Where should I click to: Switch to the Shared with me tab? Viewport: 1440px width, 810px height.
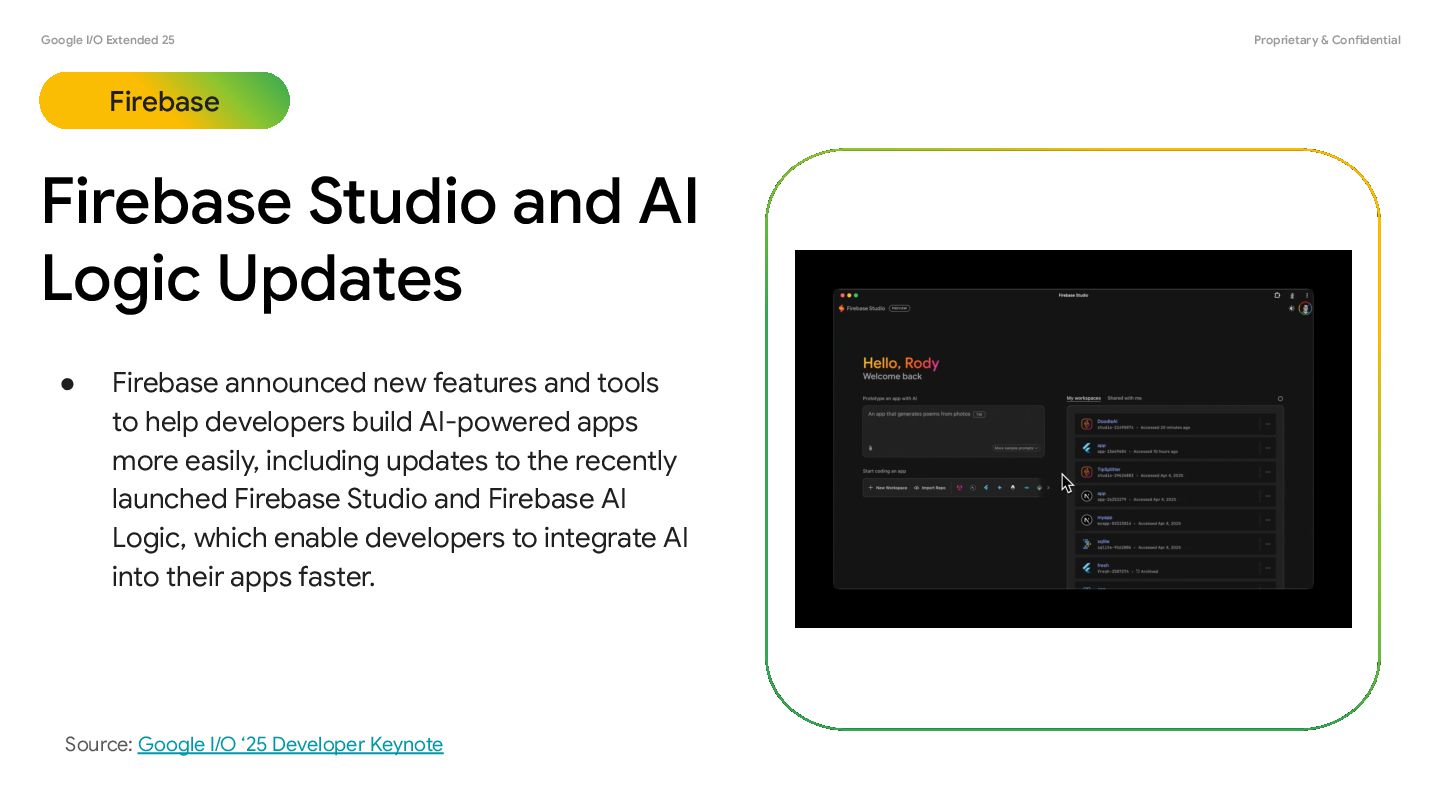coord(1124,398)
